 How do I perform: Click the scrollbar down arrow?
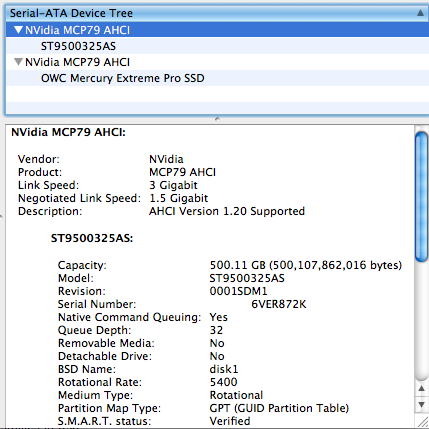pyautogui.click(x=421, y=405)
